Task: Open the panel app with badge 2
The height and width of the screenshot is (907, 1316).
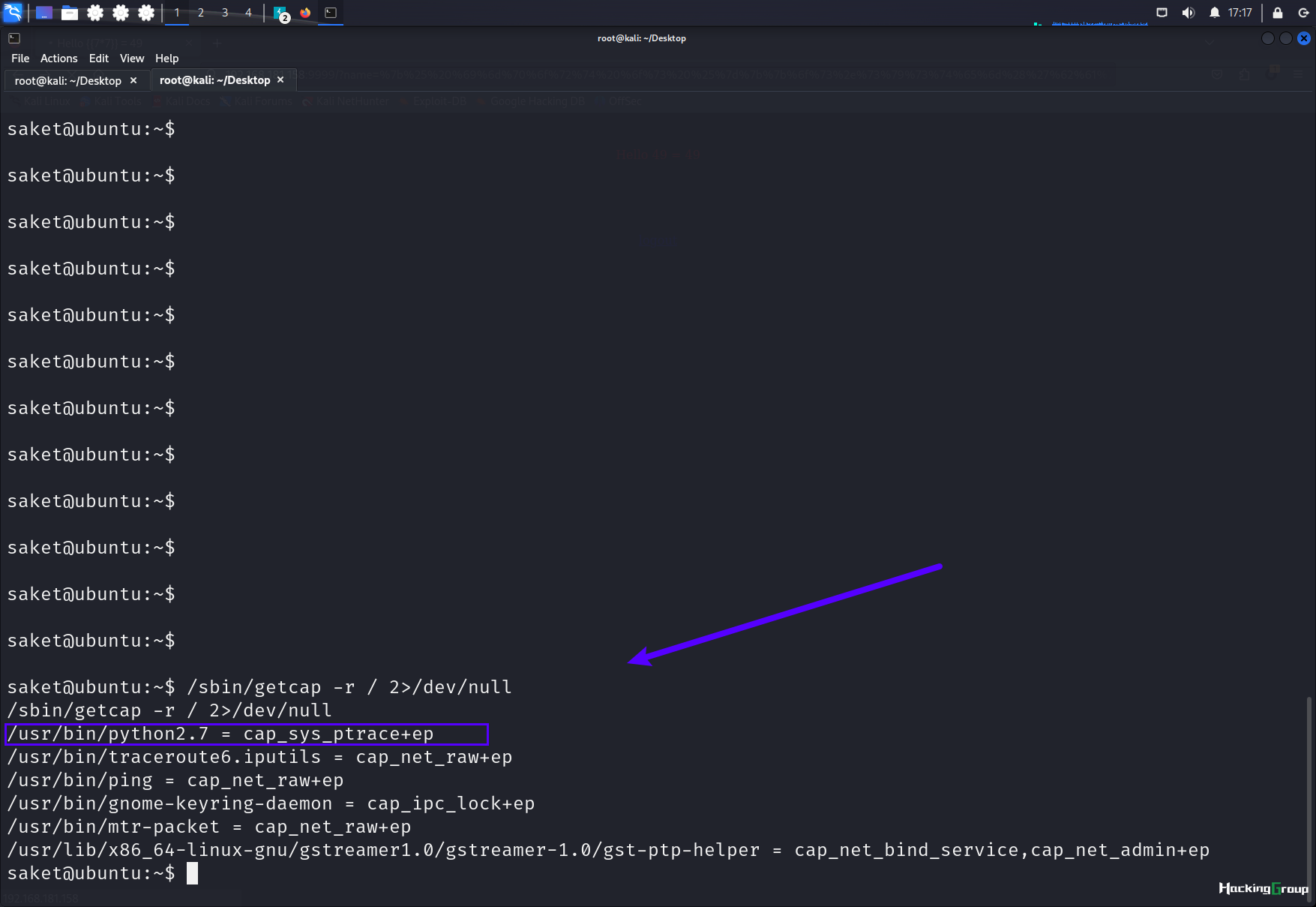Action: [281, 13]
